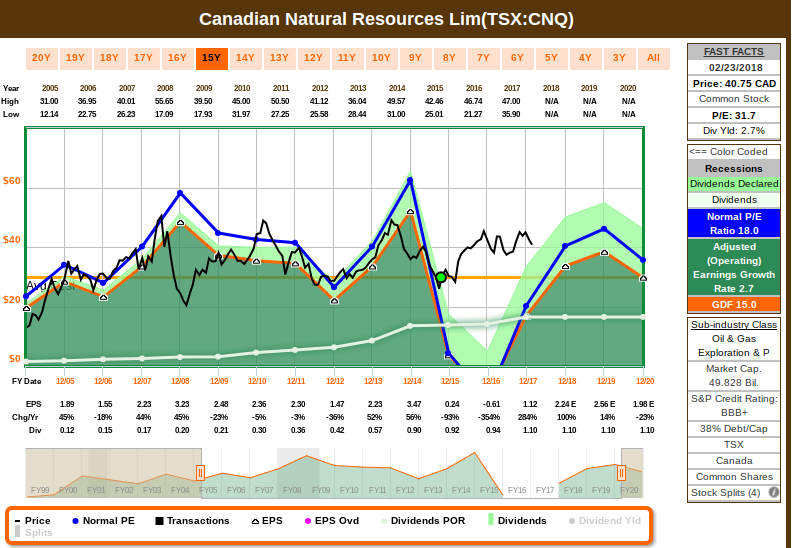This screenshot has width=795, height=548.
Task: Select the 20Y time range tab
Action: 41,58
